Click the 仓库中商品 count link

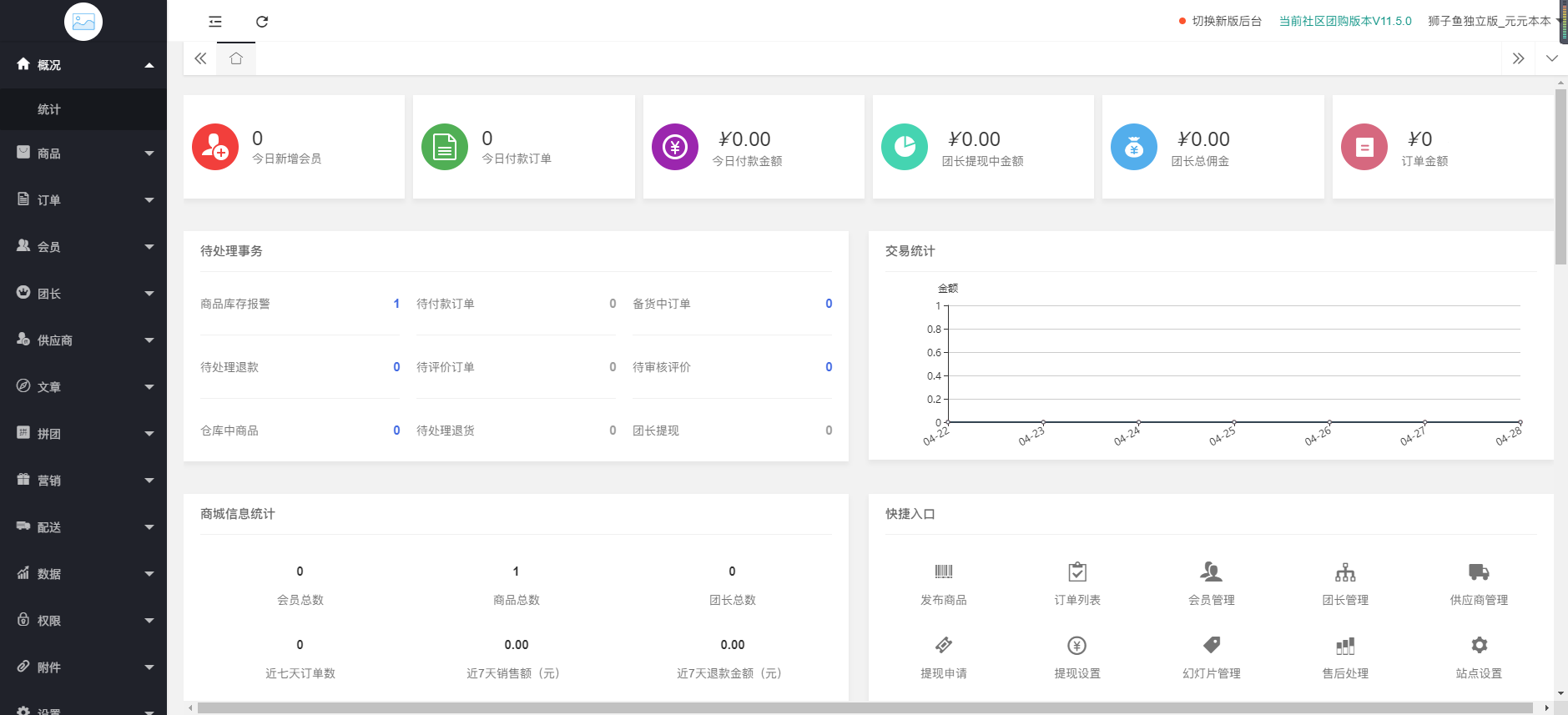396,431
